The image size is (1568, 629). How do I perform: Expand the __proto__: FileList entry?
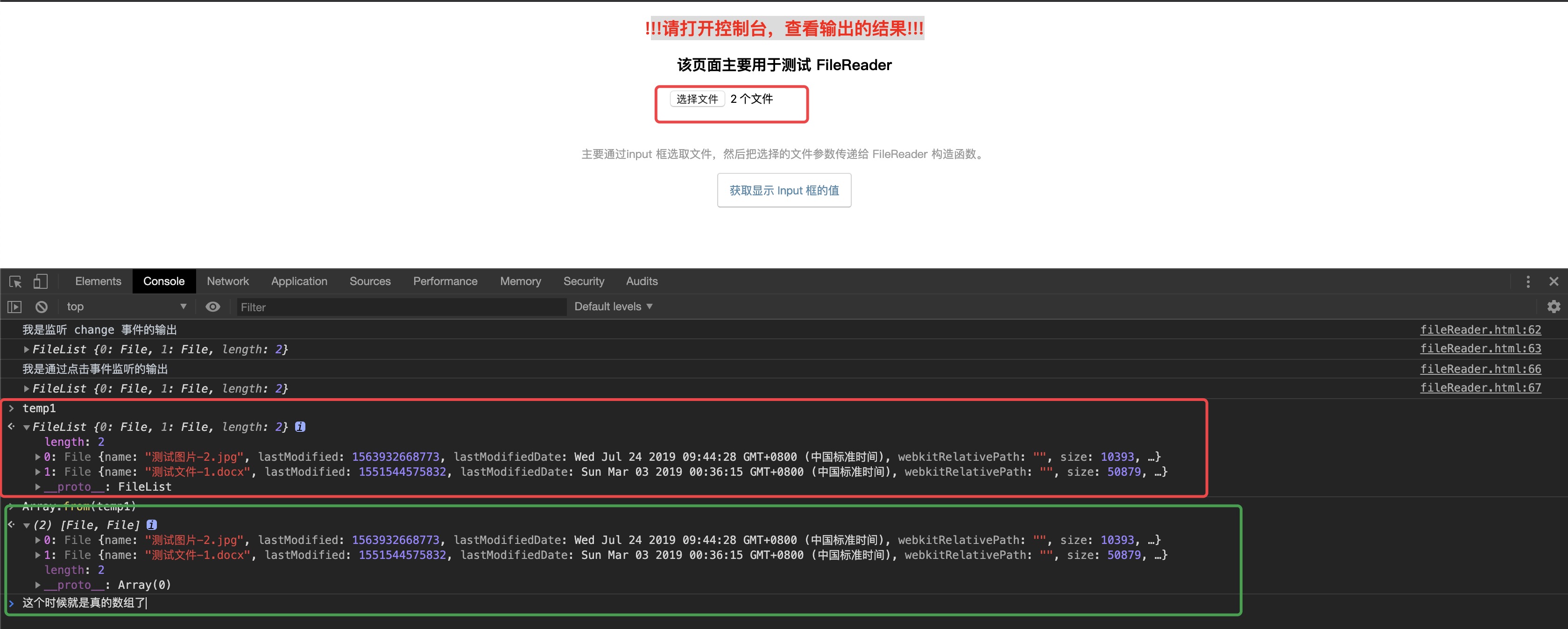coord(37,486)
